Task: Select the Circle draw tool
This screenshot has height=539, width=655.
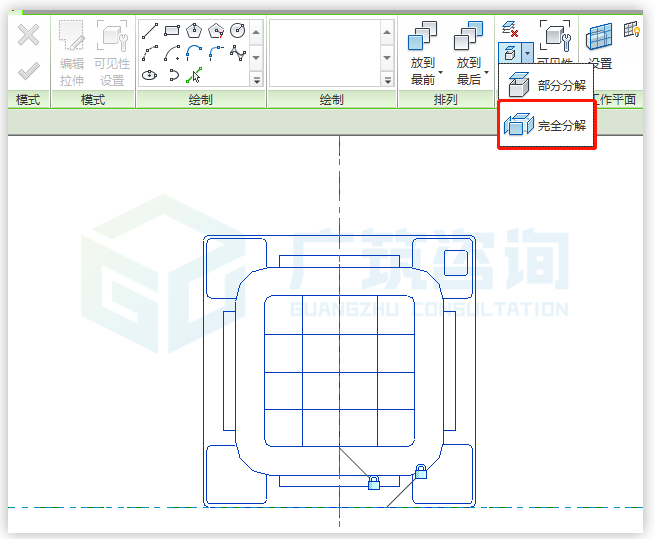Action: click(238, 31)
